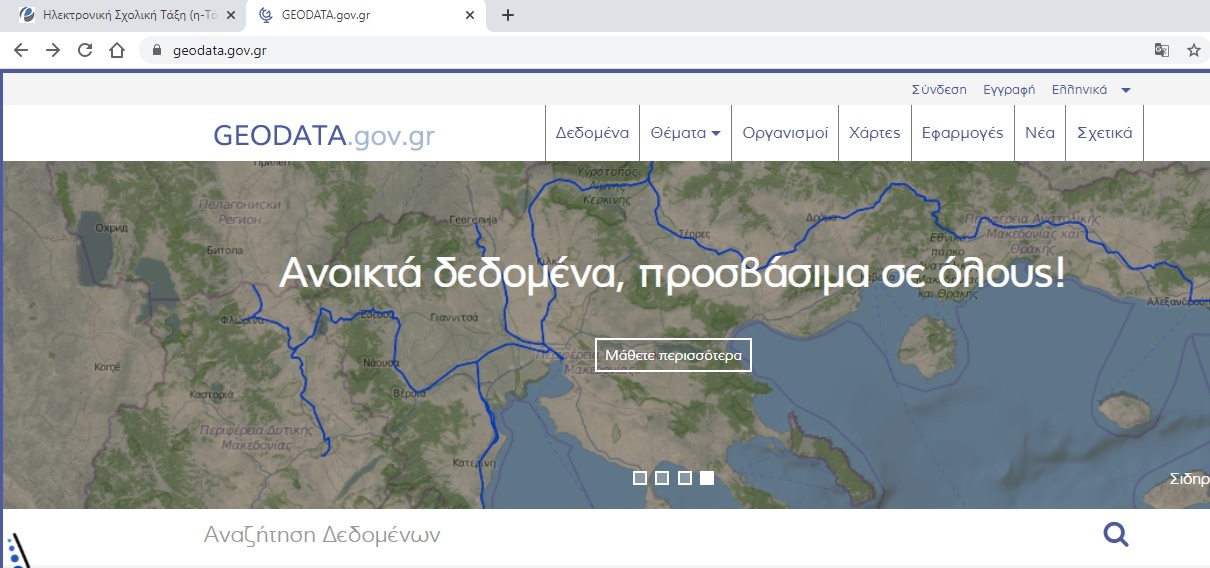The image size is (1210, 568).
Task: Click the Εγγραφή register link
Action: [1009, 89]
